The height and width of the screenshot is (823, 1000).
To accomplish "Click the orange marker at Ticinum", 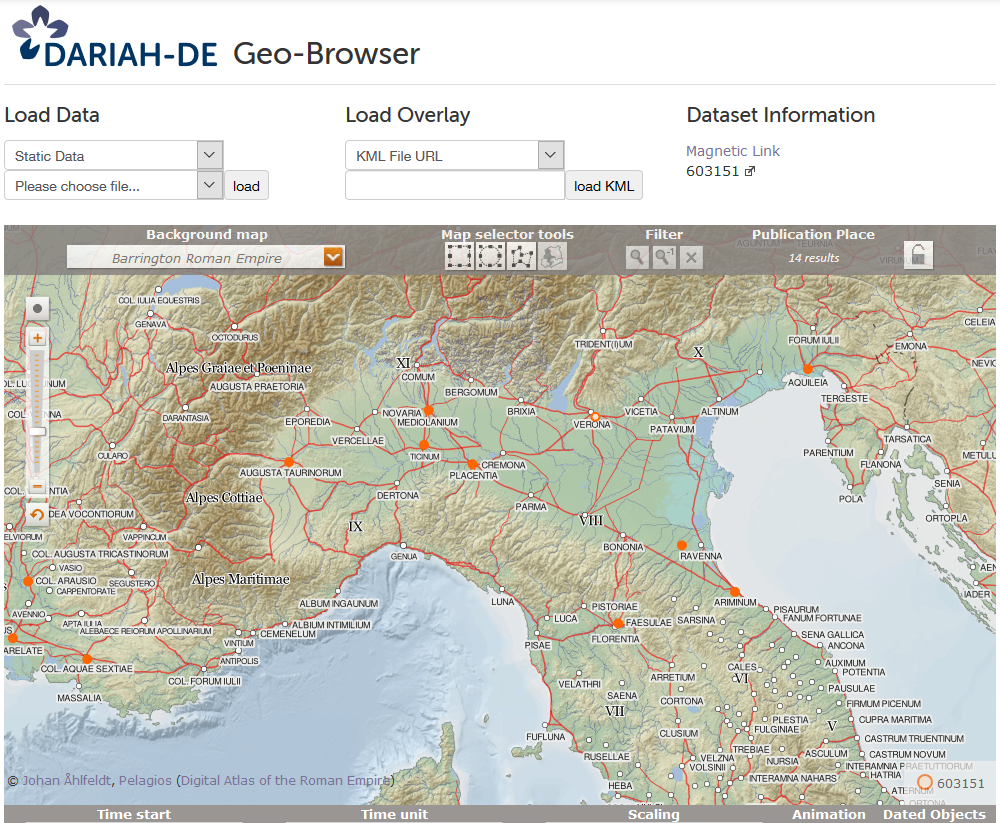I will tap(424, 445).
